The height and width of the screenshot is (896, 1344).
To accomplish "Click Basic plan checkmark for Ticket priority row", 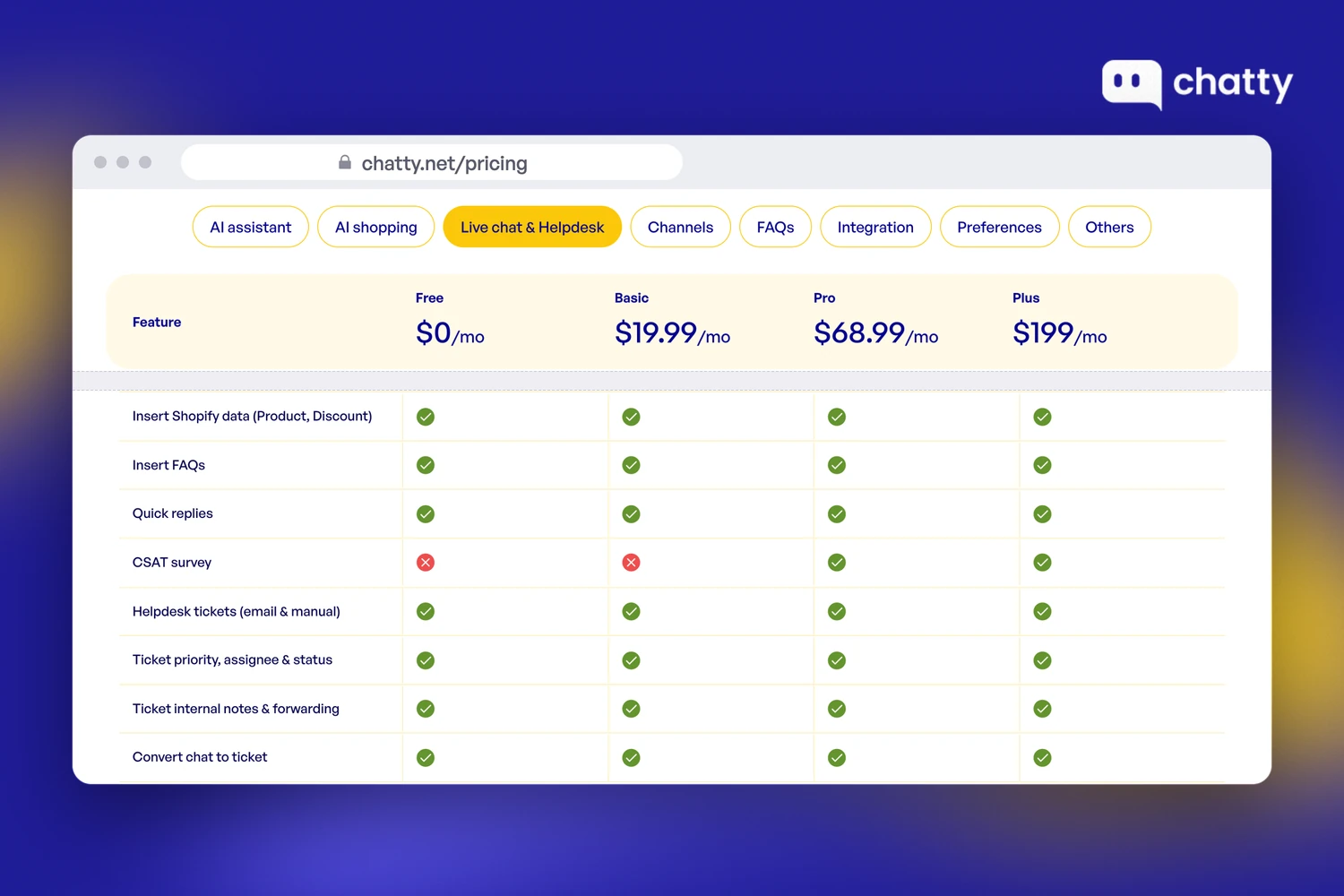I will click(632, 660).
